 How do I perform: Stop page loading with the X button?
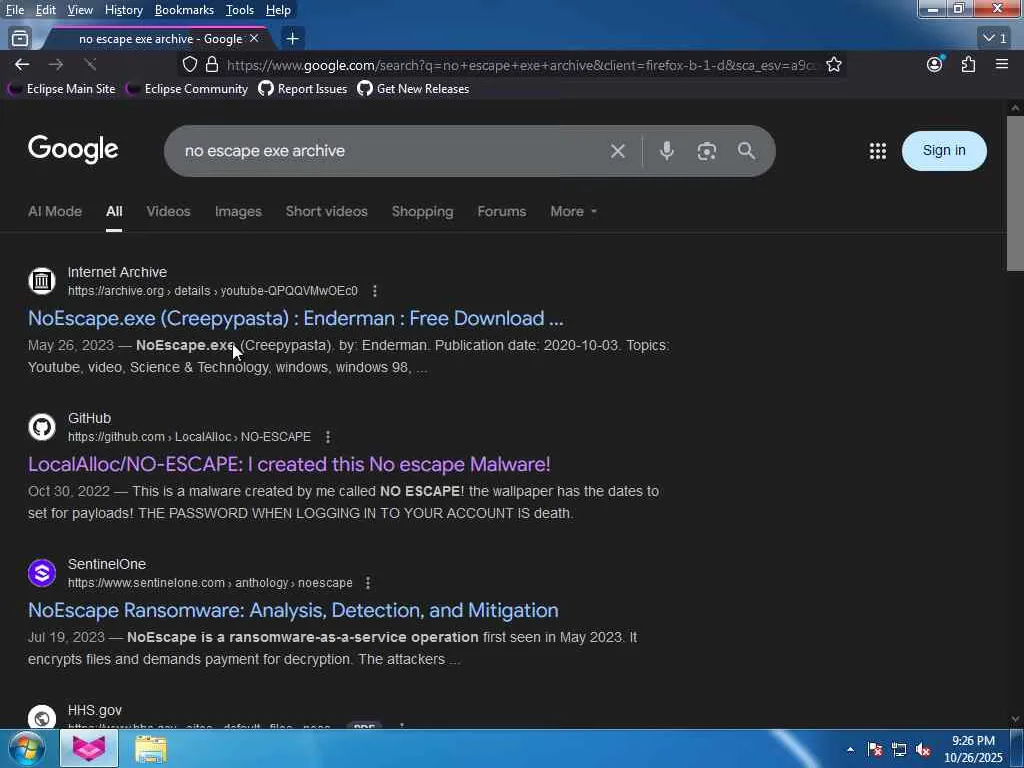click(x=90, y=64)
